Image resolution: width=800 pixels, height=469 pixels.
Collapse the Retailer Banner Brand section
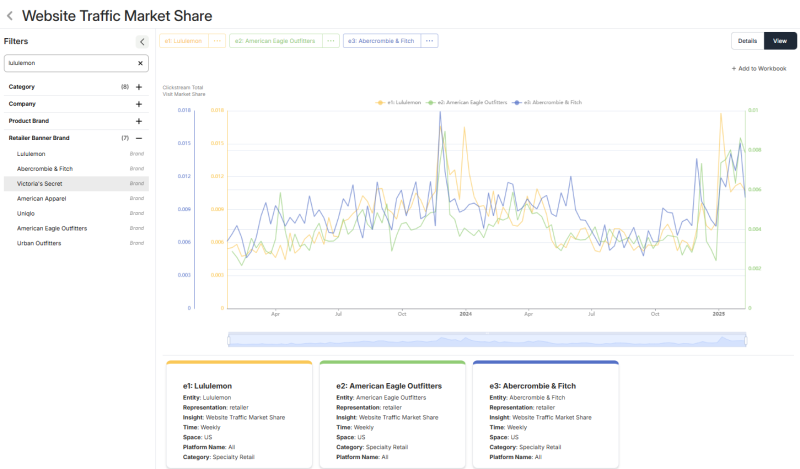click(x=139, y=137)
